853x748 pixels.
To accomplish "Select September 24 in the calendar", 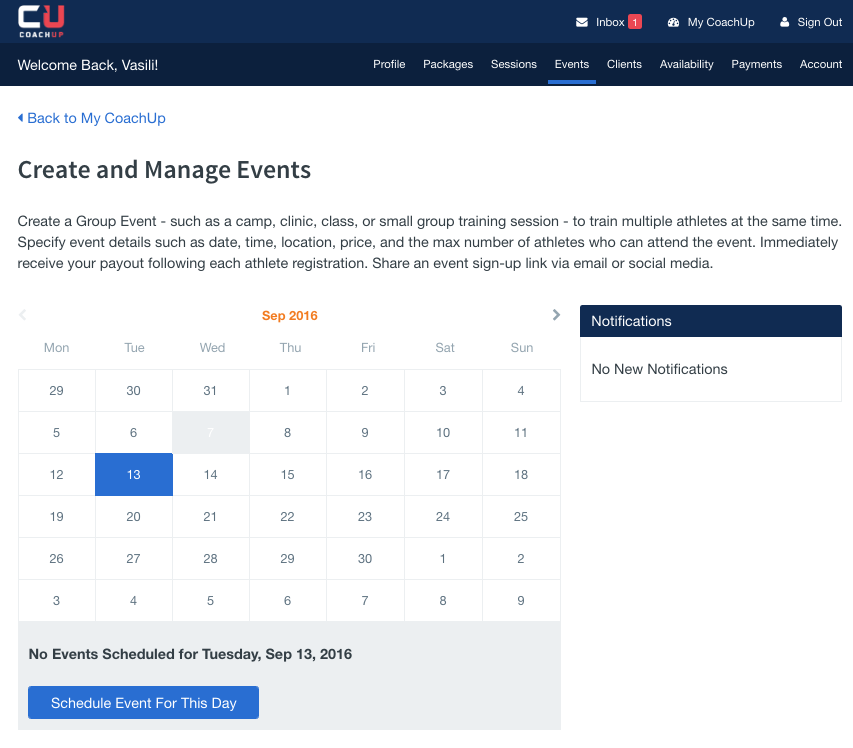I will tap(443, 516).
